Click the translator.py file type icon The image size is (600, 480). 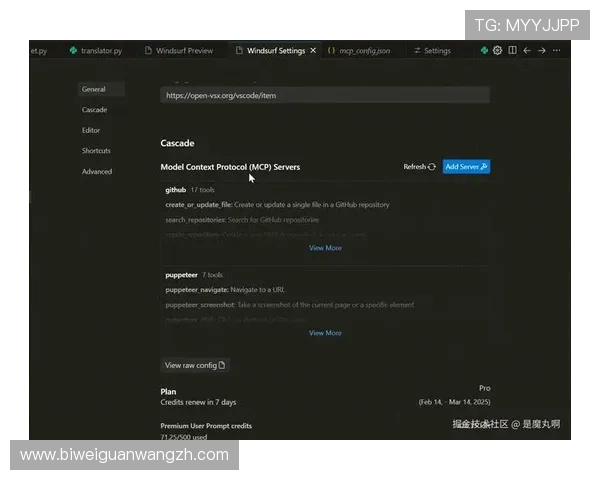(73, 51)
